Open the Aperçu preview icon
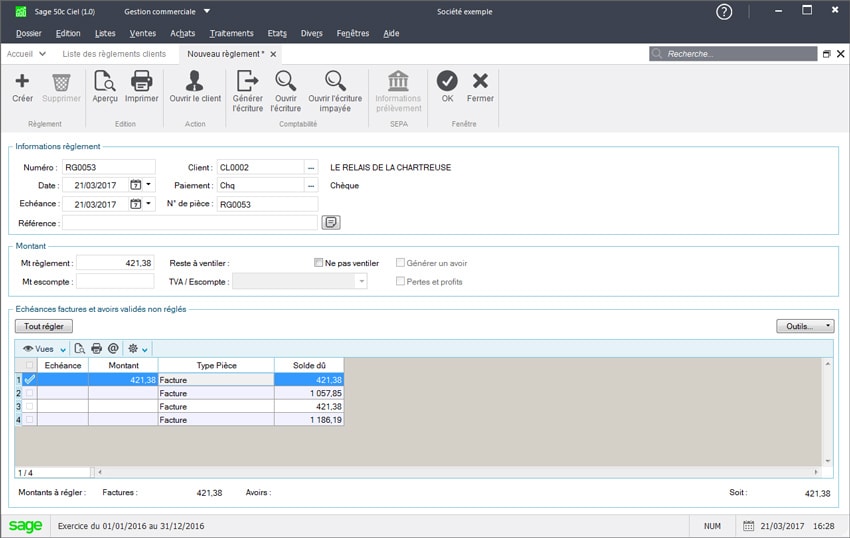Screen dimensions: 850x538 (x=105, y=82)
